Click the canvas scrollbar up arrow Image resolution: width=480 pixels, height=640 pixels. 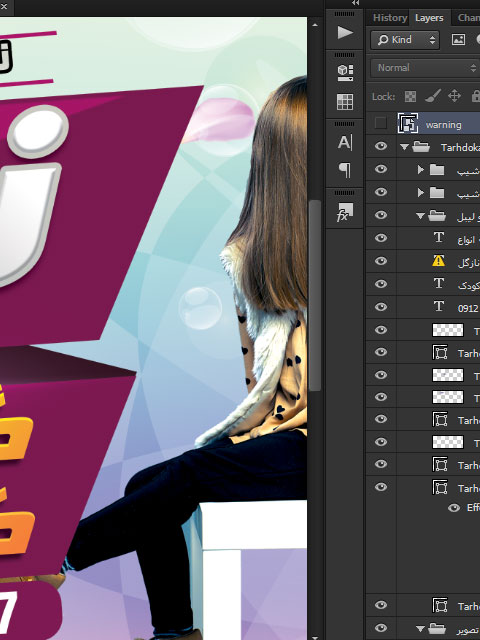[x=315, y=25]
